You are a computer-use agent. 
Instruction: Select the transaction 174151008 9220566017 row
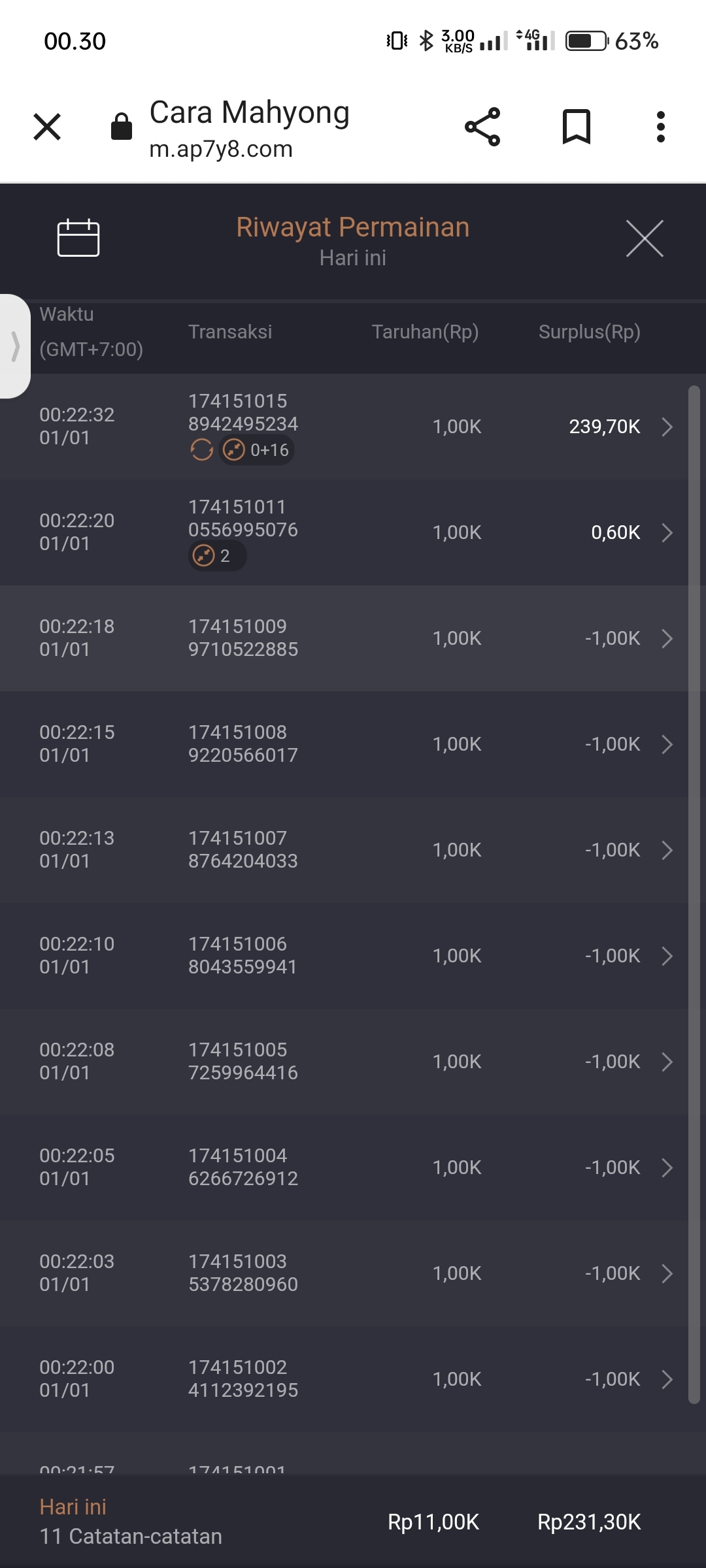click(243, 743)
